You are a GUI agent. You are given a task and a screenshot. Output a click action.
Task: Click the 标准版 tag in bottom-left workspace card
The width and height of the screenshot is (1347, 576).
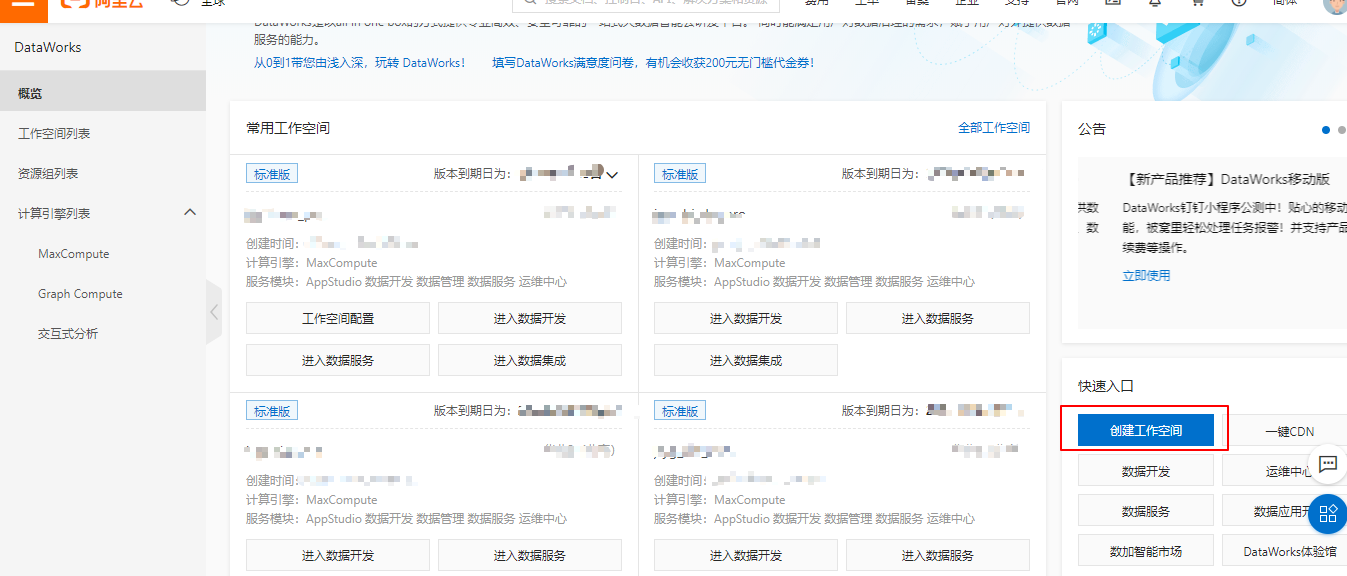272,411
